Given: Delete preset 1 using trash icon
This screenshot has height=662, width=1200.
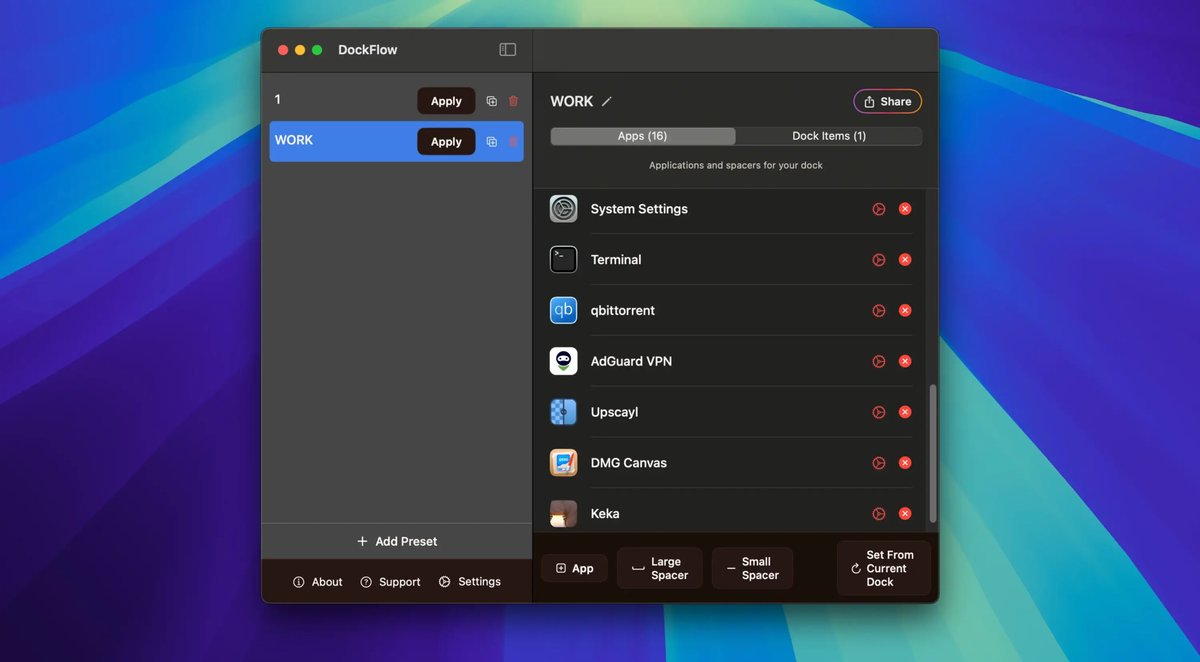Looking at the screenshot, I should tap(513, 100).
